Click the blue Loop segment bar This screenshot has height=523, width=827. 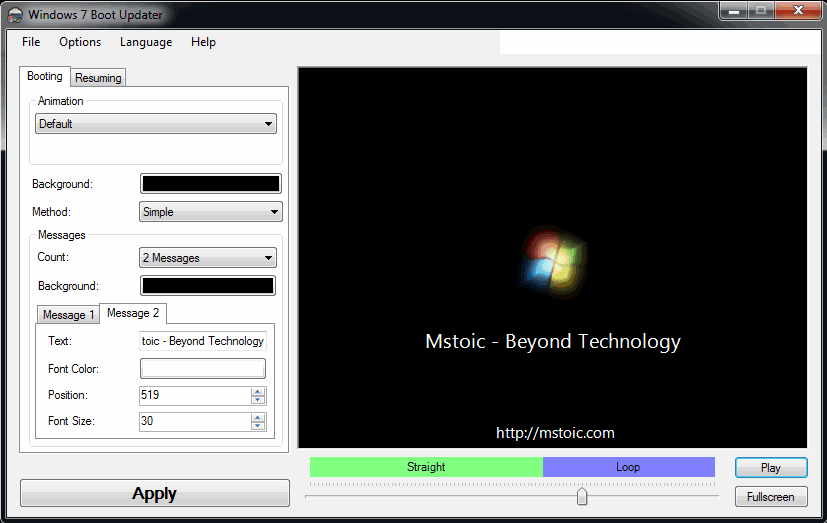(629, 467)
